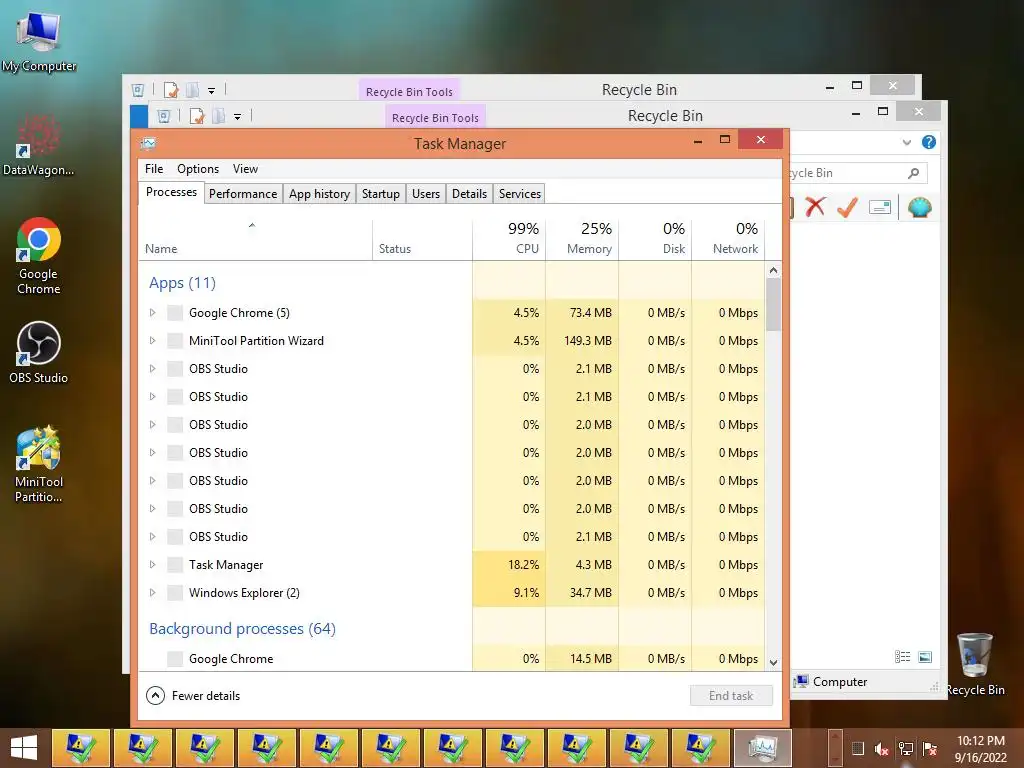Select the background Google Chrome process row
This screenshot has width=1024, height=768.
pos(451,658)
